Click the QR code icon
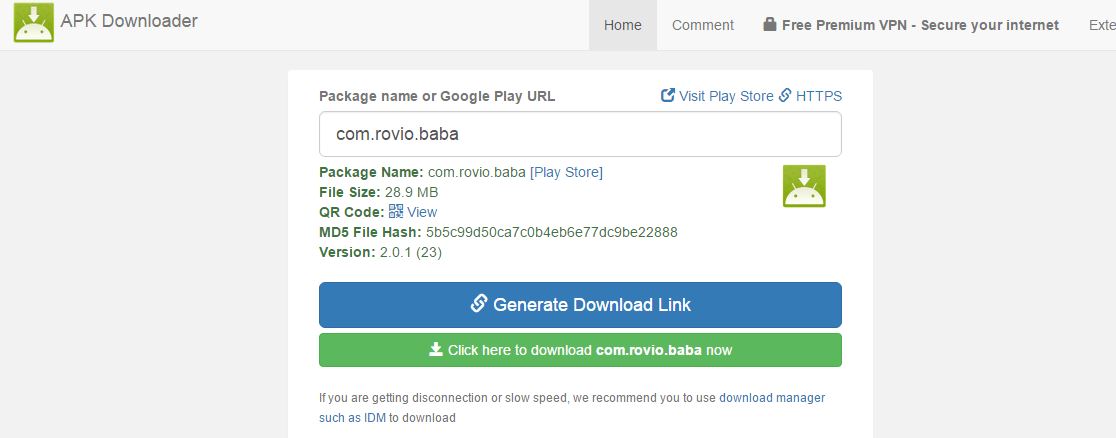This screenshot has height=438, width=1116. [x=396, y=212]
